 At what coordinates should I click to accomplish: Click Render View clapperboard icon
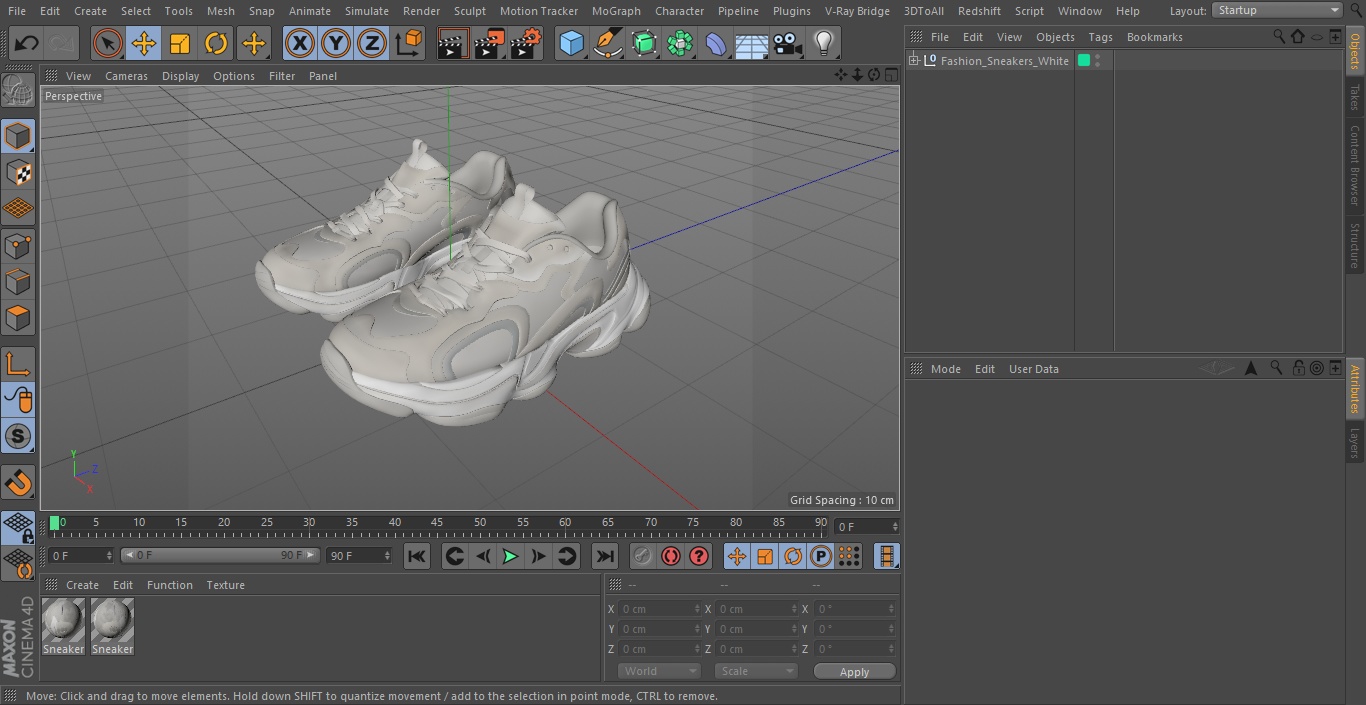tap(453, 43)
